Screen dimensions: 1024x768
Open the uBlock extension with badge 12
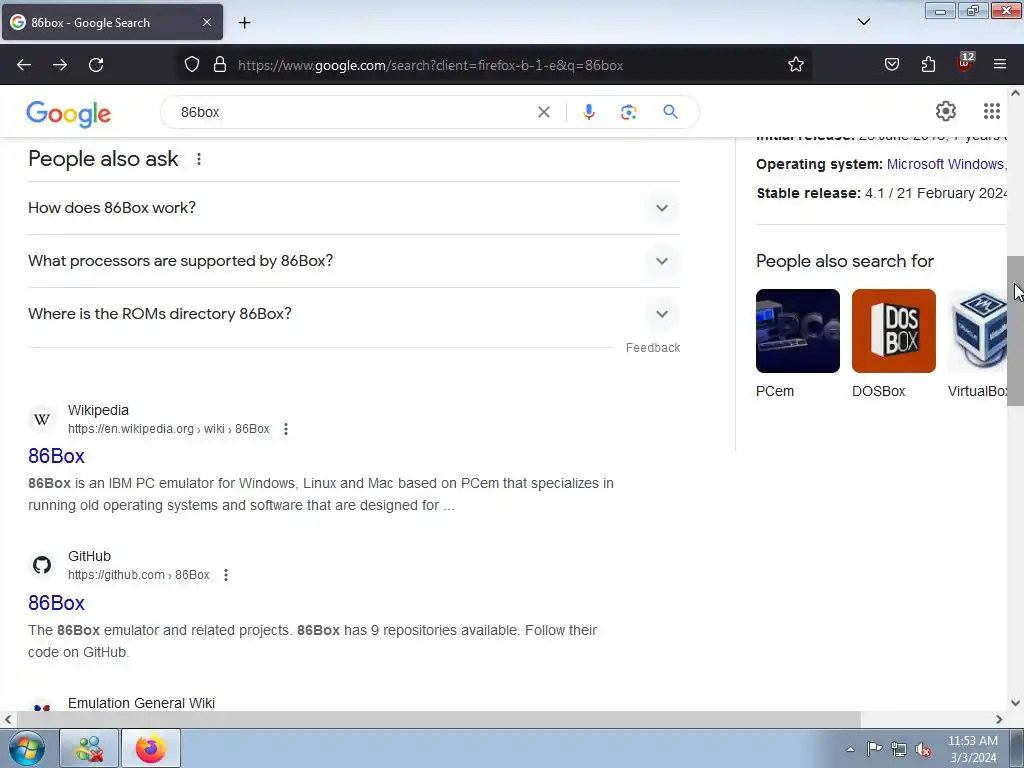pos(965,63)
